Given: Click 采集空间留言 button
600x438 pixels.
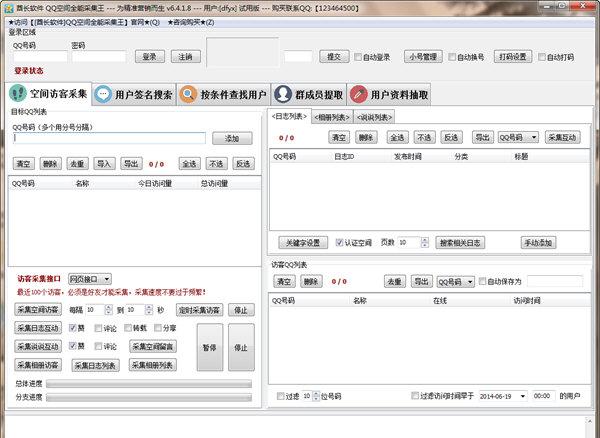Looking at the screenshot, I should 153,347.
